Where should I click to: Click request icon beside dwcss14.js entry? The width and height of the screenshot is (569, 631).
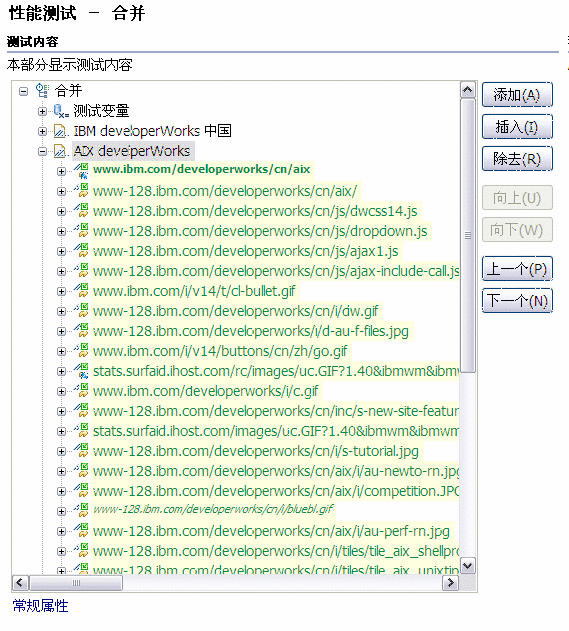(81, 211)
